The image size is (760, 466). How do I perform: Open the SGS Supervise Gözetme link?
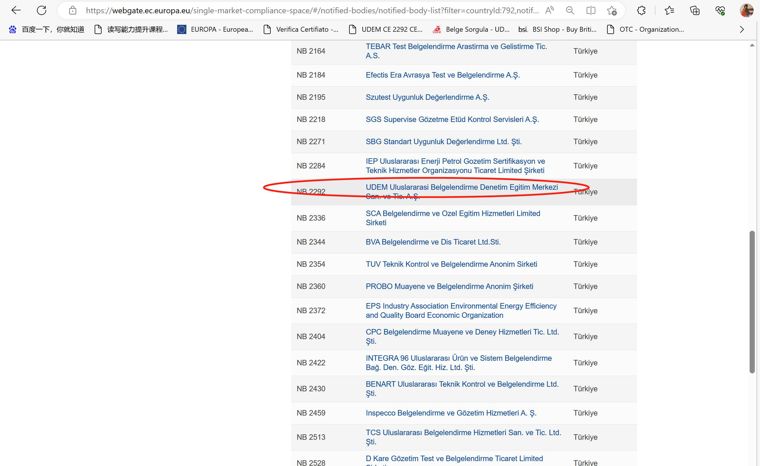point(452,119)
